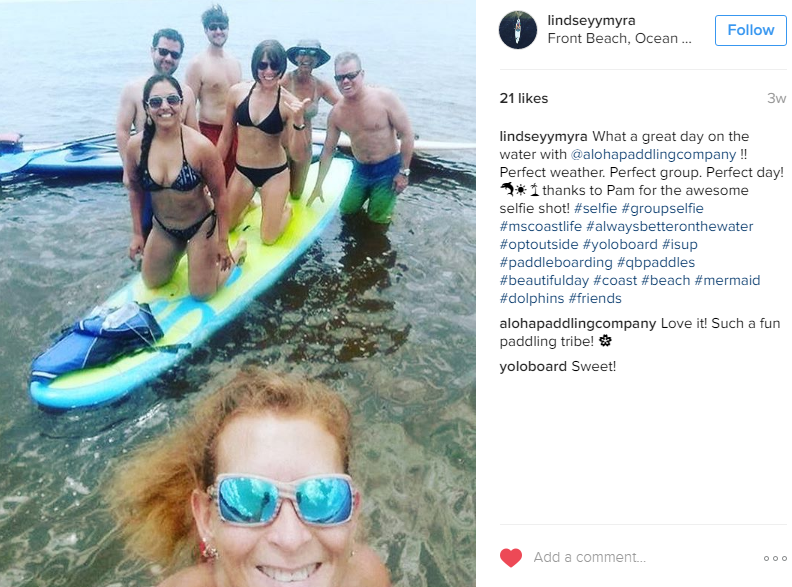Open the lindseyymyra username in header
Viewport: 792px width, 587px height.
pyautogui.click(x=591, y=21)
